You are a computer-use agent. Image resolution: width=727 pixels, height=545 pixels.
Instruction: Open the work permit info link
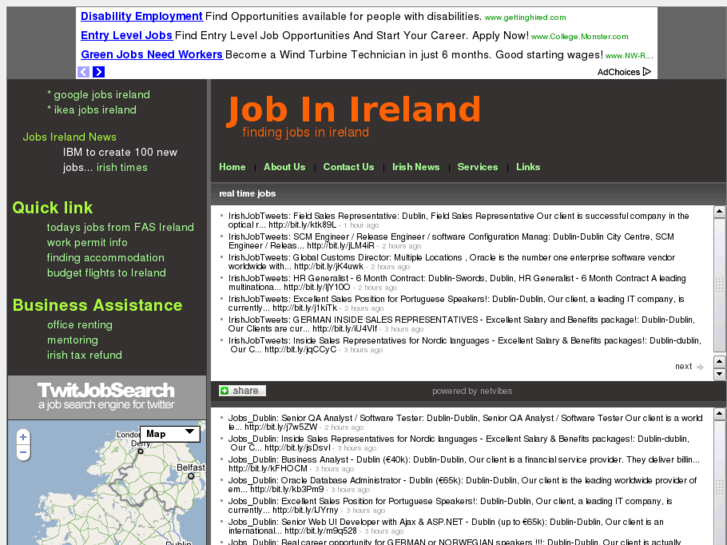point(87,243)
